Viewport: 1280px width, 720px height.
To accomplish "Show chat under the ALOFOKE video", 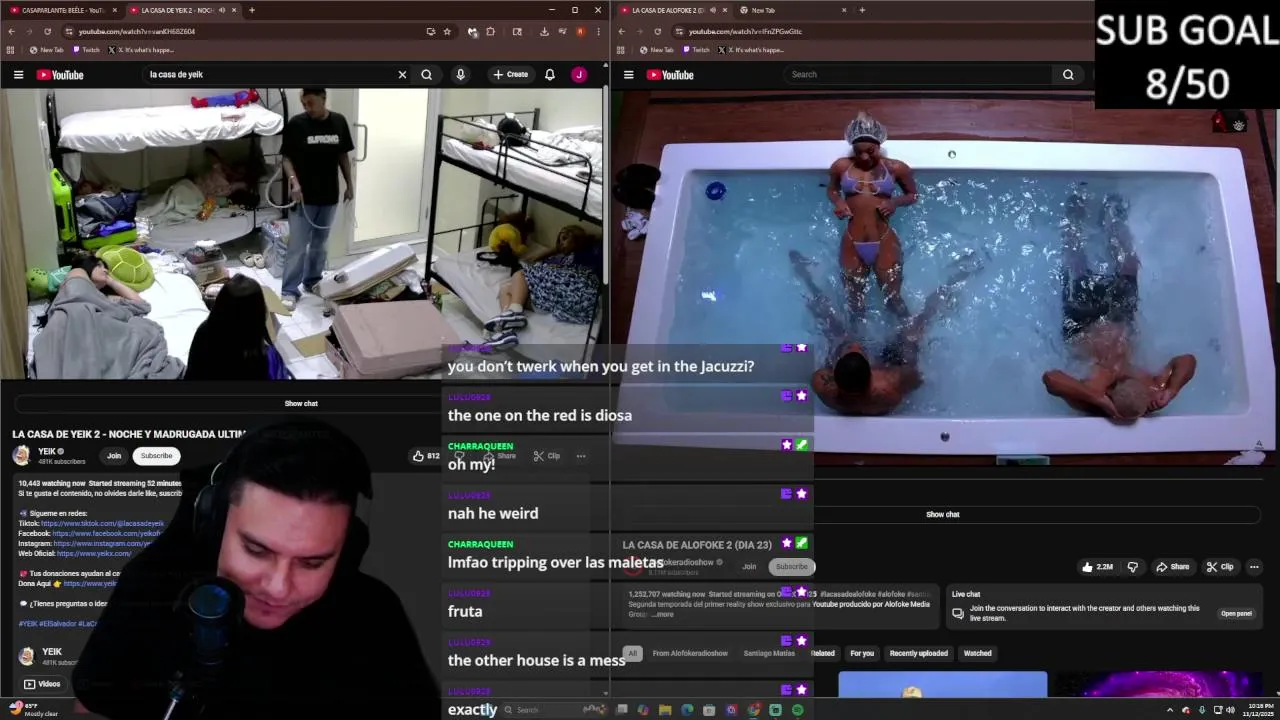I will 943,514.
